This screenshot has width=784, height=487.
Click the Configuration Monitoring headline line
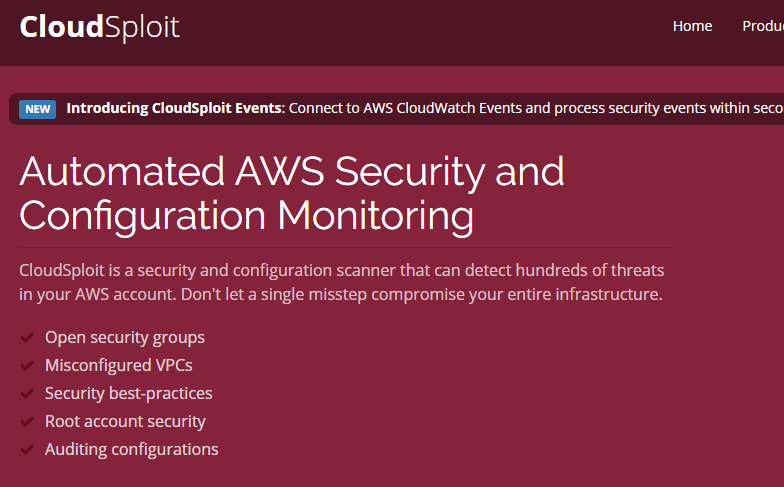coord(246,216)
